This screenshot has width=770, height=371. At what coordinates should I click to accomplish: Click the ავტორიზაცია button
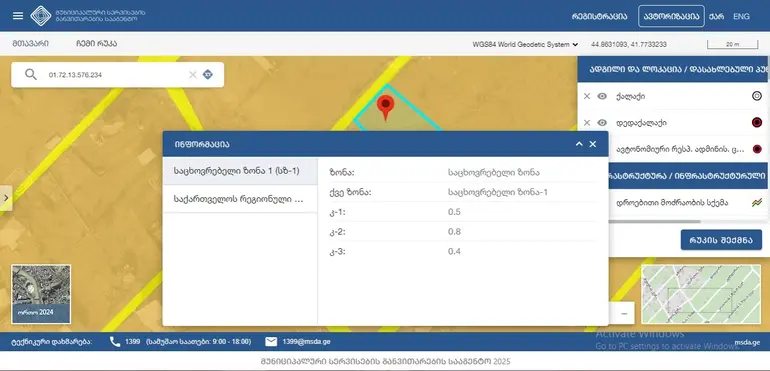click(671, 16)
